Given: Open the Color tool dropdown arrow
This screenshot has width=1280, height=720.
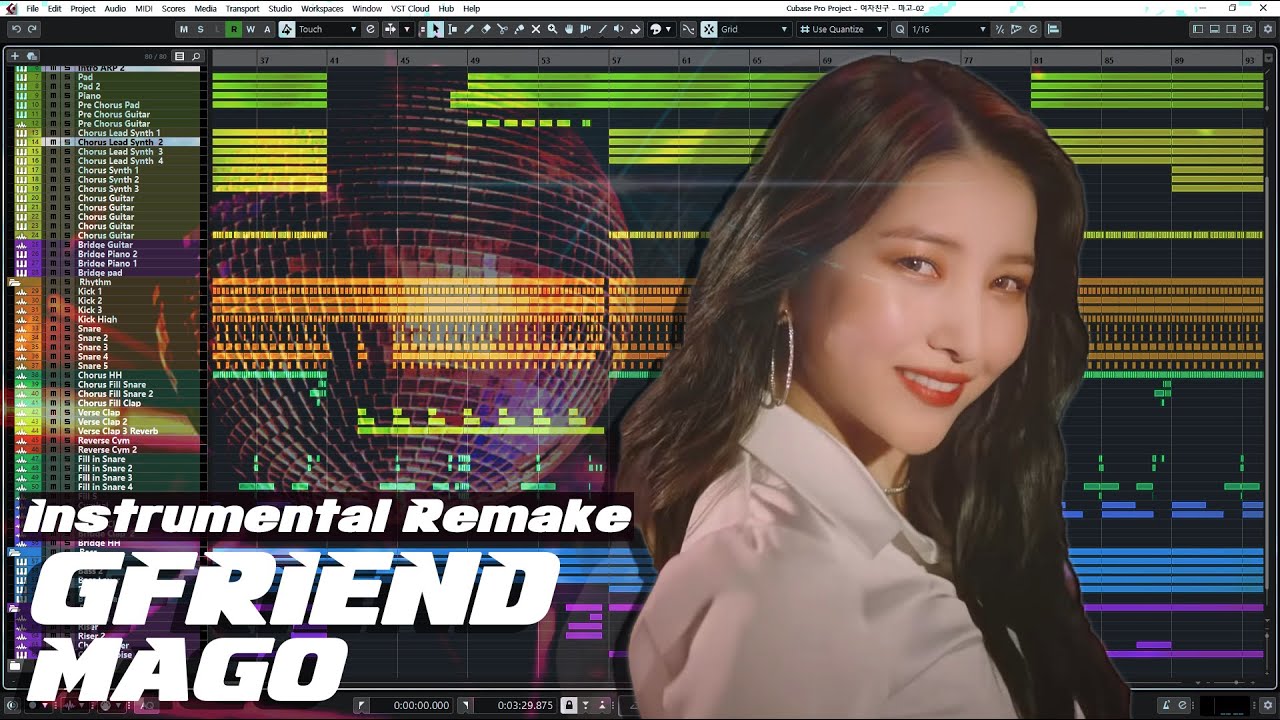Looking at the screenshot, I should [x=668, y=29].
